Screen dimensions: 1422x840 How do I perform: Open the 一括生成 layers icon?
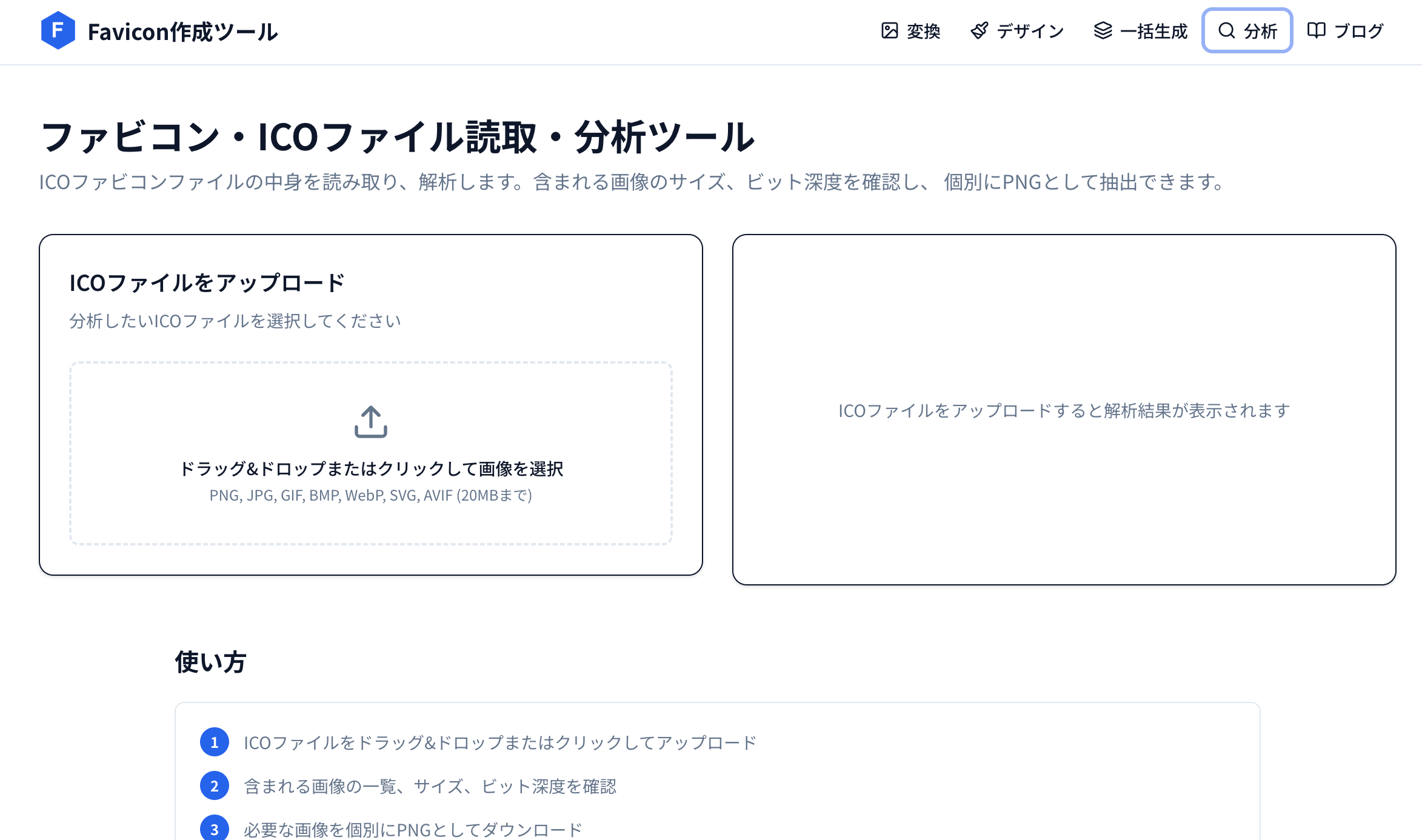coord(1104,29)
